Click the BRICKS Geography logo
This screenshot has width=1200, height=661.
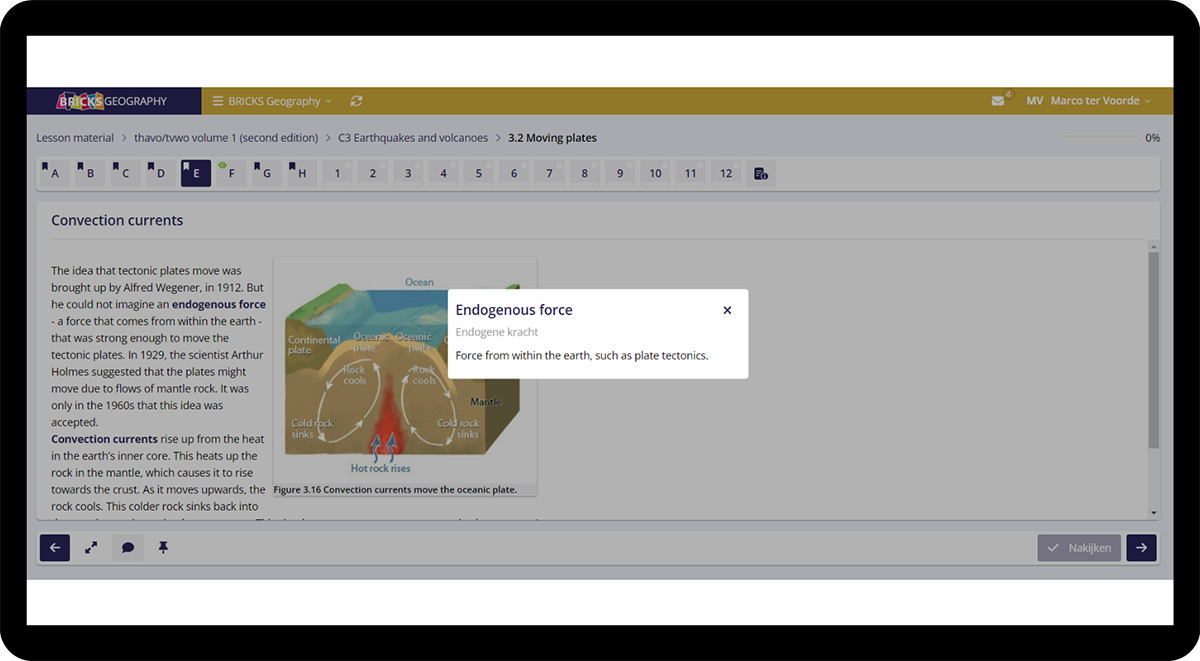click(113, 101)
